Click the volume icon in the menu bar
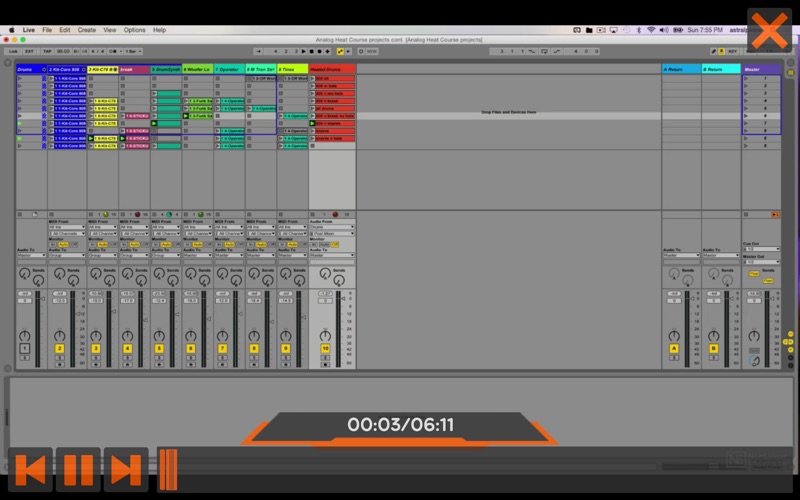The image size is (800, 500). click(664, 30)
